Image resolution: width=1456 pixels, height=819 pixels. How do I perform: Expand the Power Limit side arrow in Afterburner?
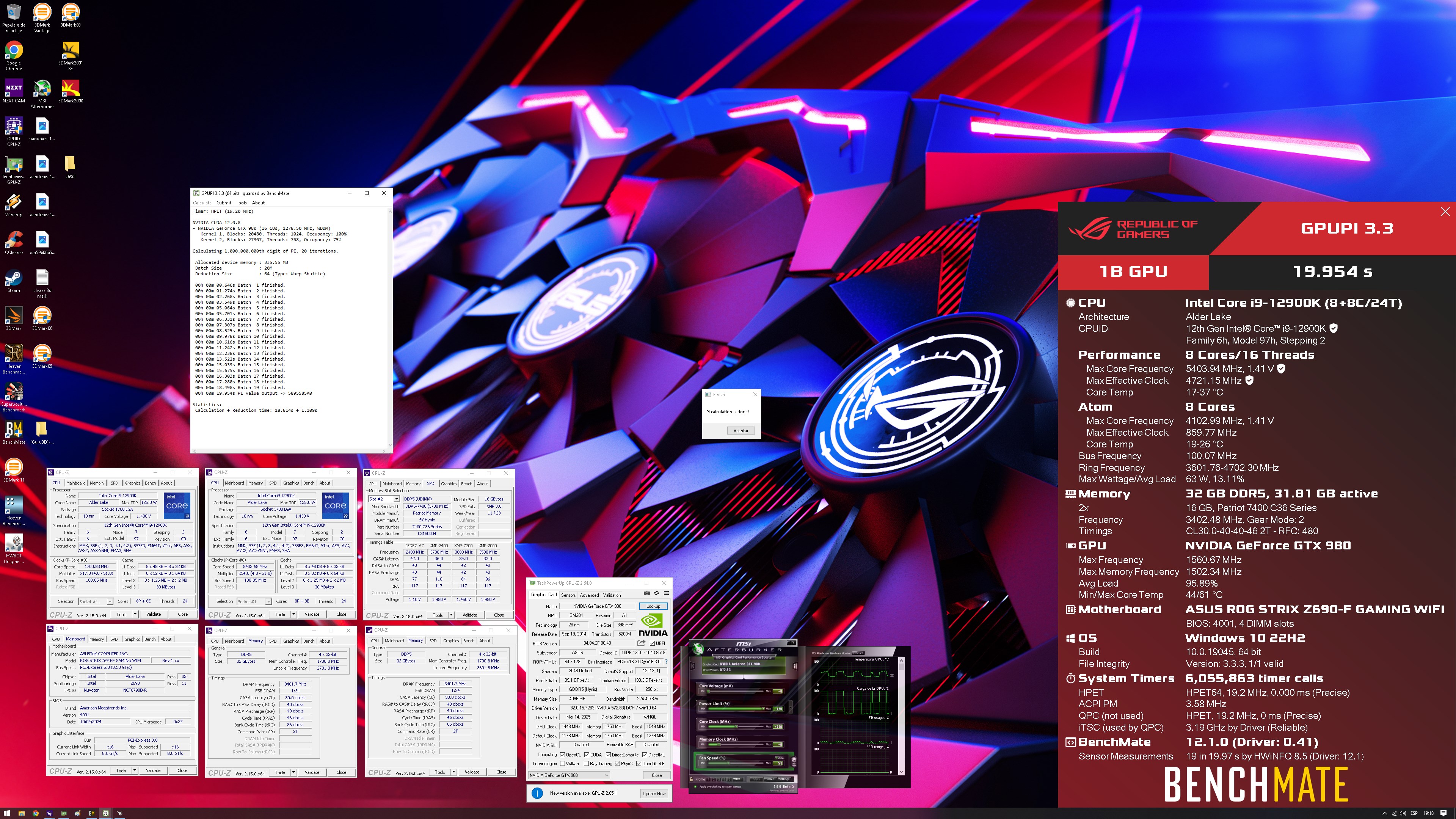click(791, 708)
